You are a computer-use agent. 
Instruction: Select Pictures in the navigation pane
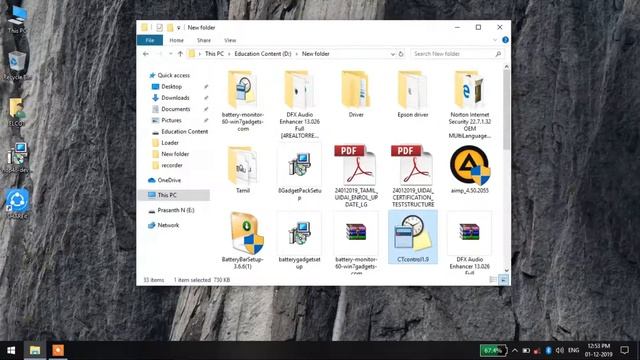(x=171, y=120)
